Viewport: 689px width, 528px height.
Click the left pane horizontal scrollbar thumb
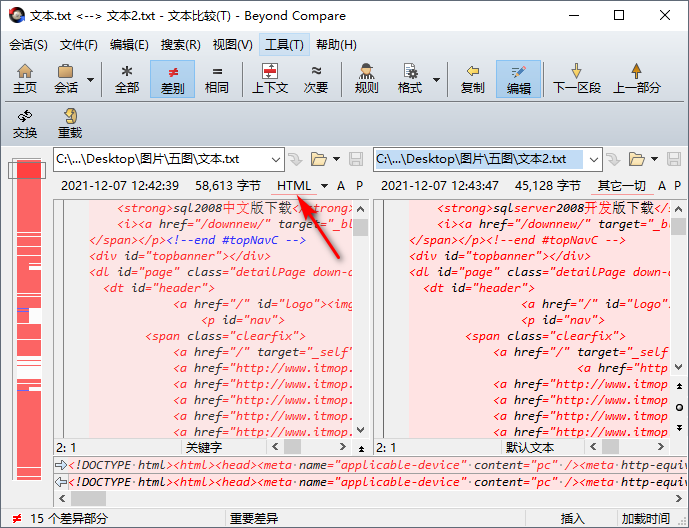coord(293,447)
